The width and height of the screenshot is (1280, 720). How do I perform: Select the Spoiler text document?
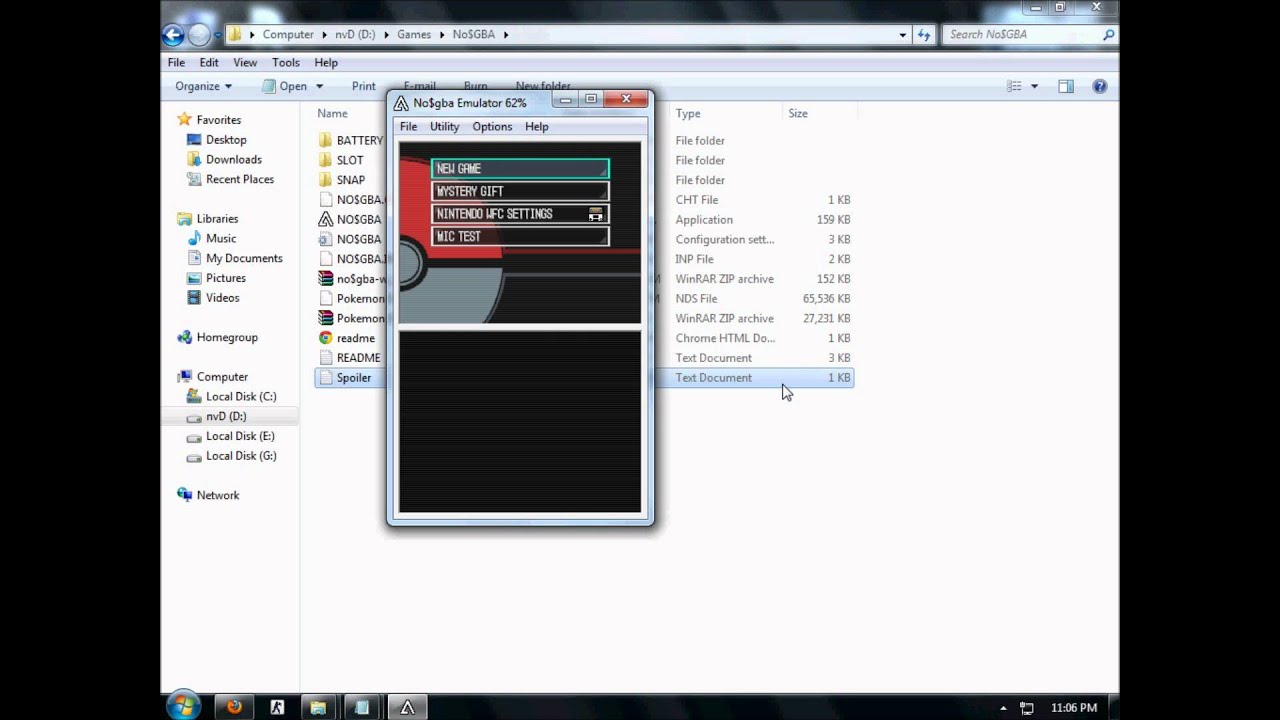point(353,378)
